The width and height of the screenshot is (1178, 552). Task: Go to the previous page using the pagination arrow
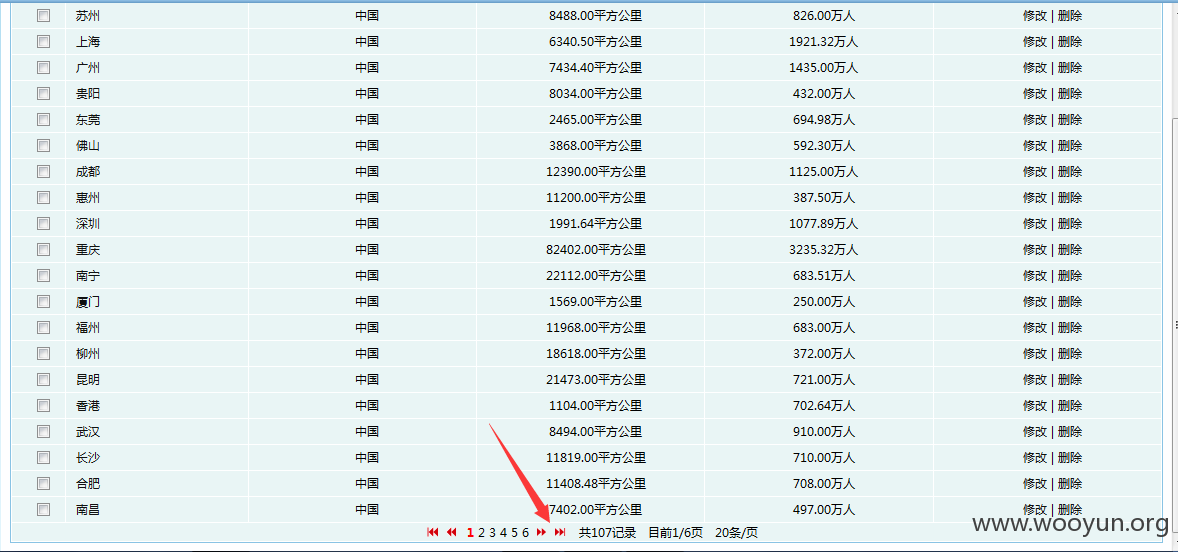452,532
